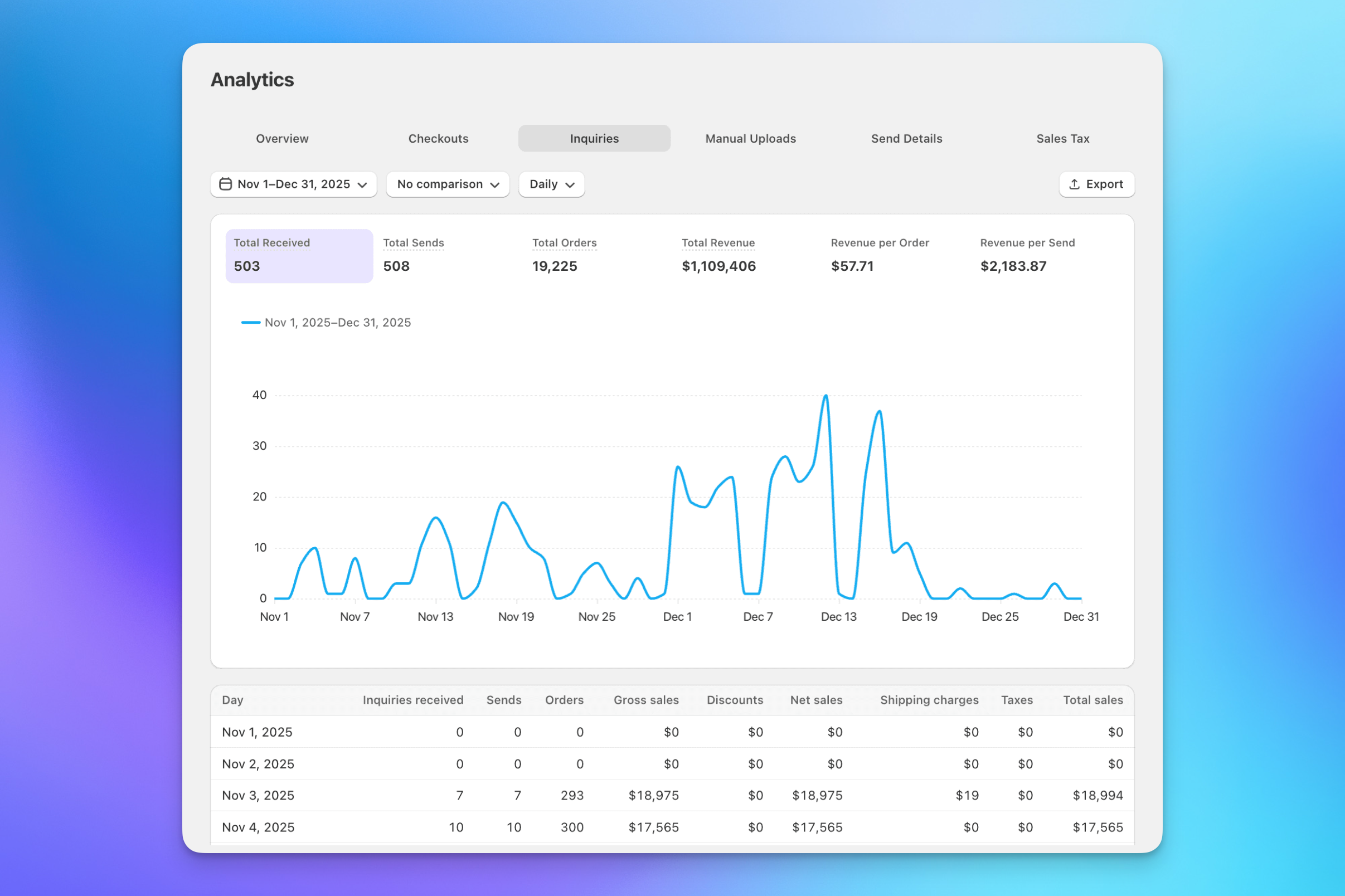Viewport: 1345px width, 896px height.
Task: Open the Send Details tab
Action: point(906,138)
